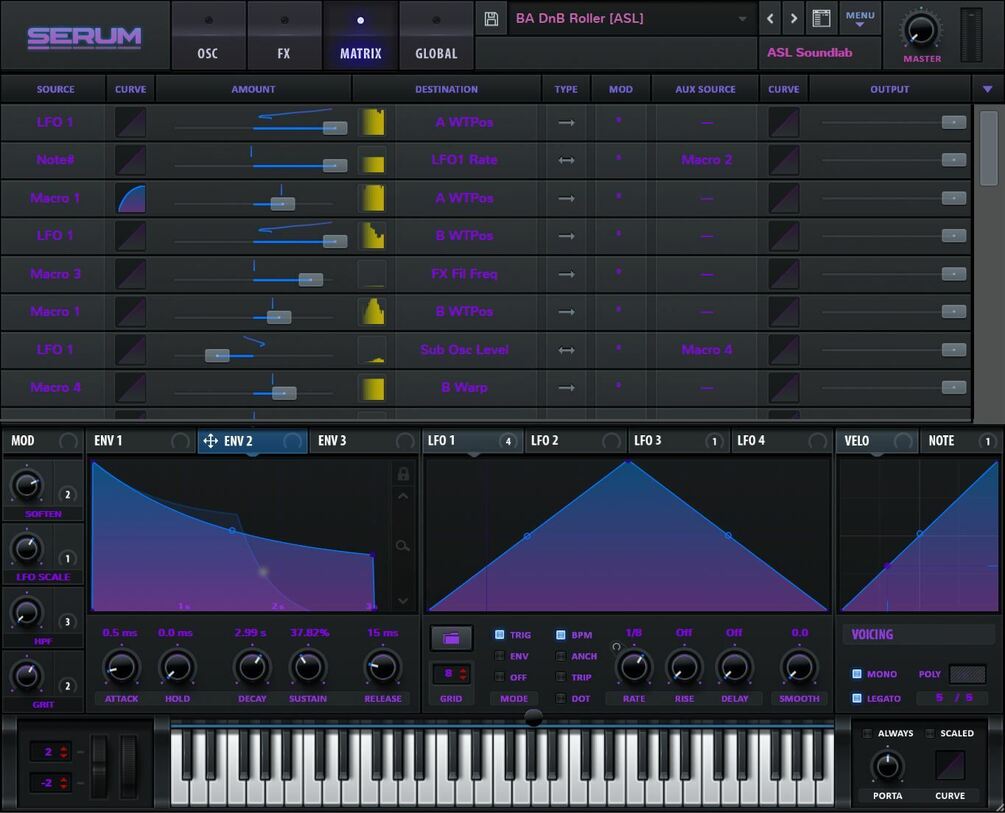Toggle the SCALED portamento checkbox

point(930,733)
